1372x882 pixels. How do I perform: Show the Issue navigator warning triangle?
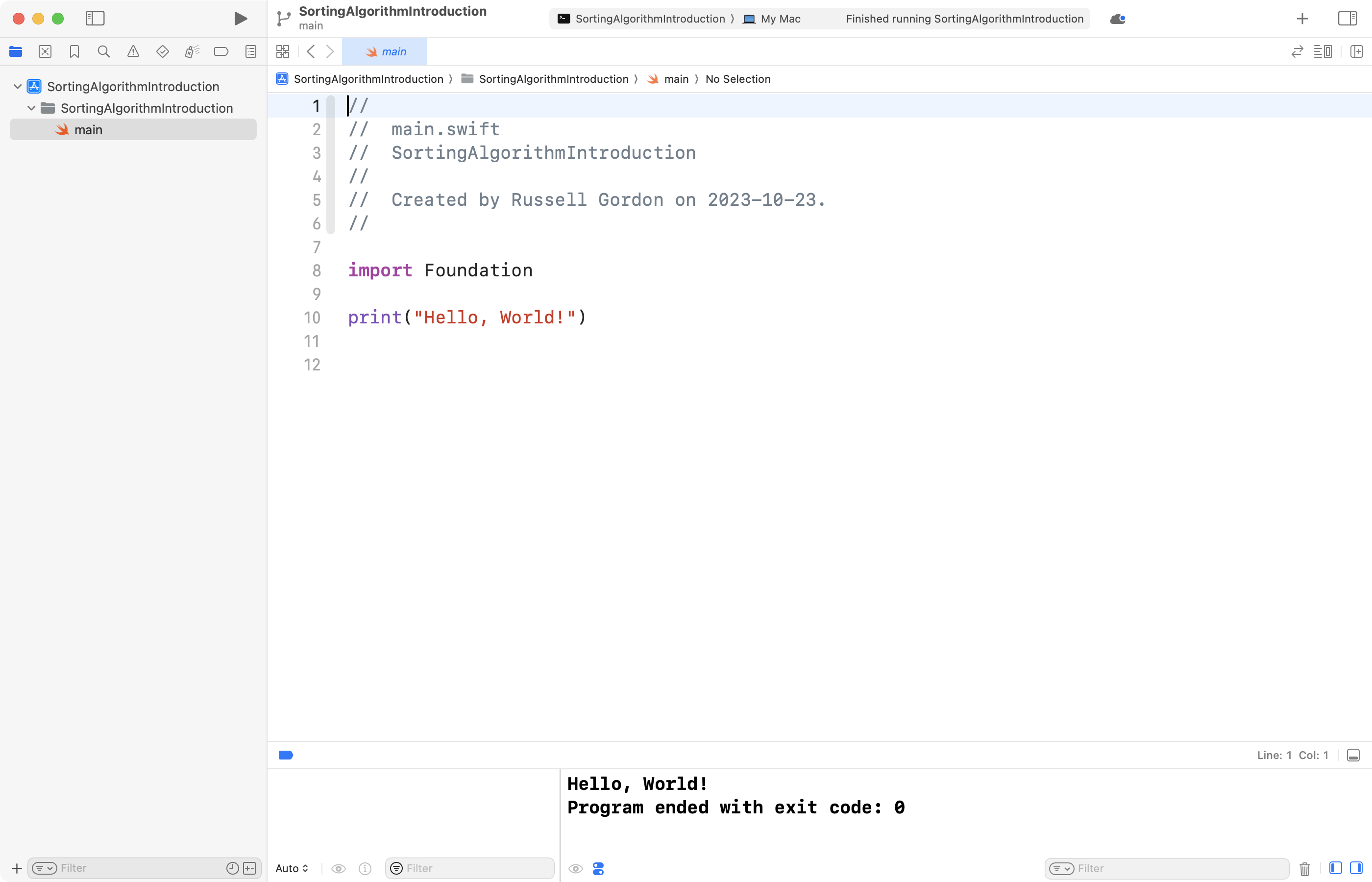(x=133, y=51)
